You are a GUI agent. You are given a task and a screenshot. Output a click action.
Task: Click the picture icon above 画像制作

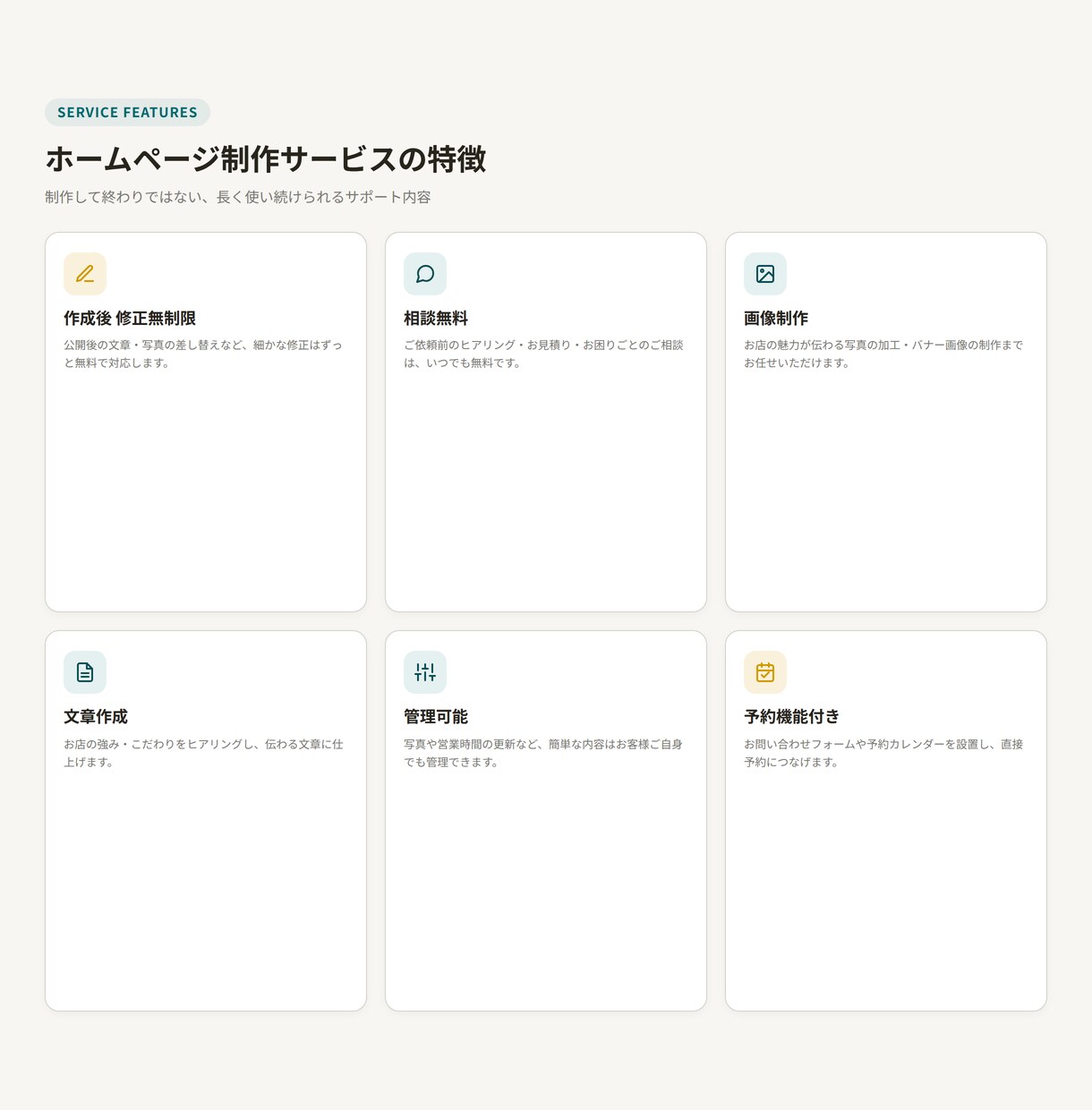point(765,274)
